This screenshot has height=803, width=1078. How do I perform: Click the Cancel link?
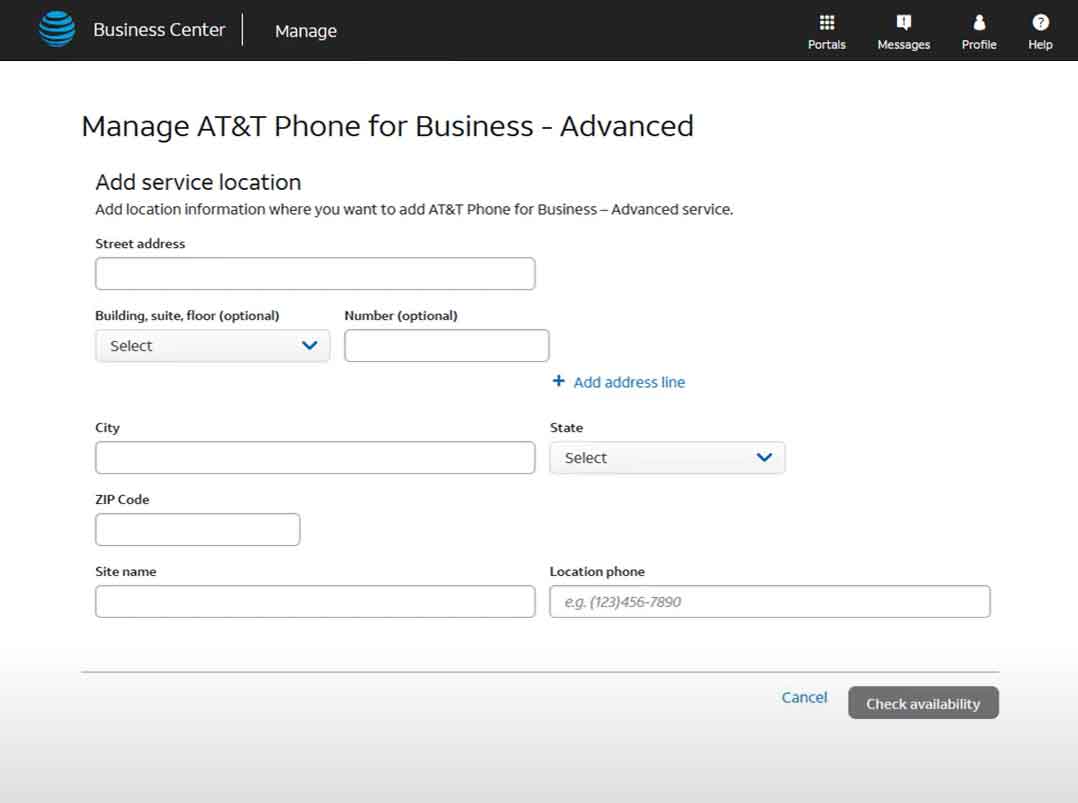point(804,697)
